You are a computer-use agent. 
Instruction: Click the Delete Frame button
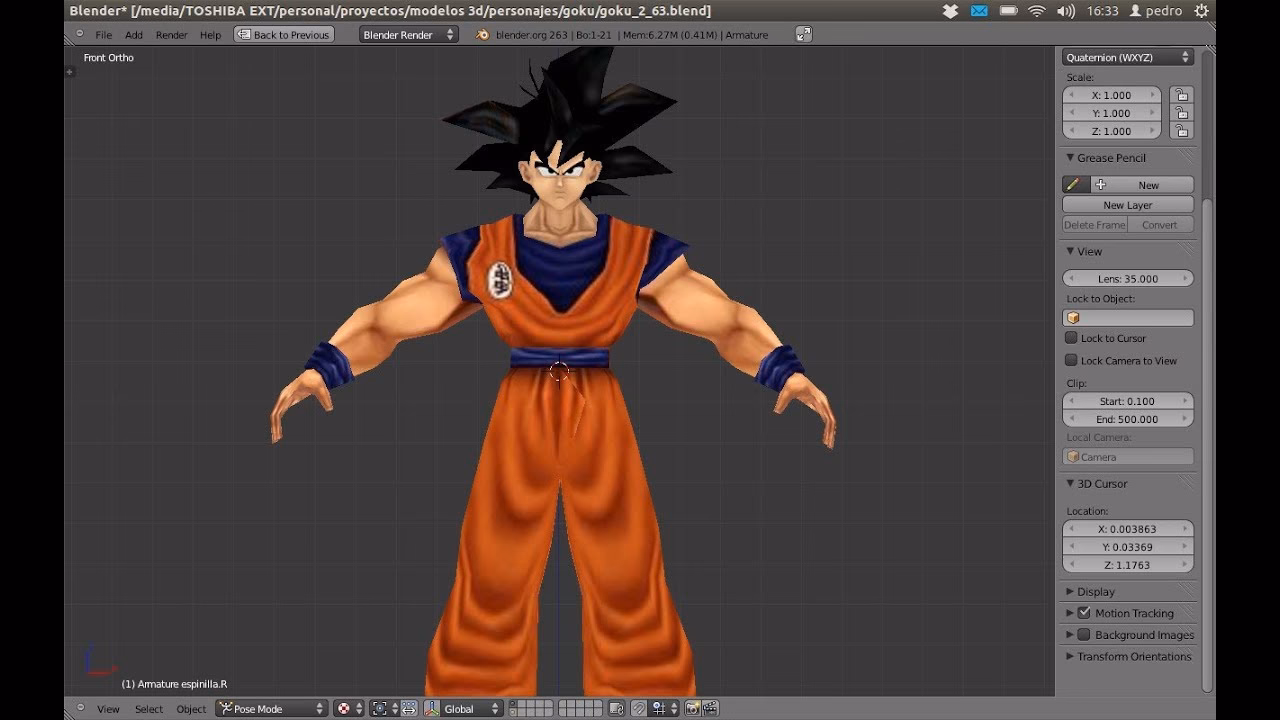click(x=1094, y=225)
